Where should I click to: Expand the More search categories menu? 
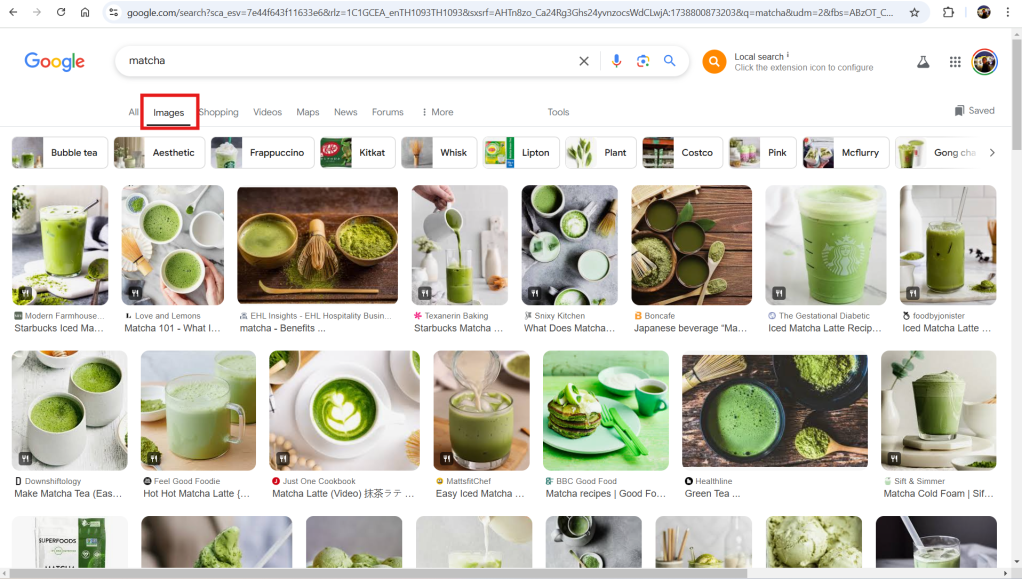coord(437,112)
